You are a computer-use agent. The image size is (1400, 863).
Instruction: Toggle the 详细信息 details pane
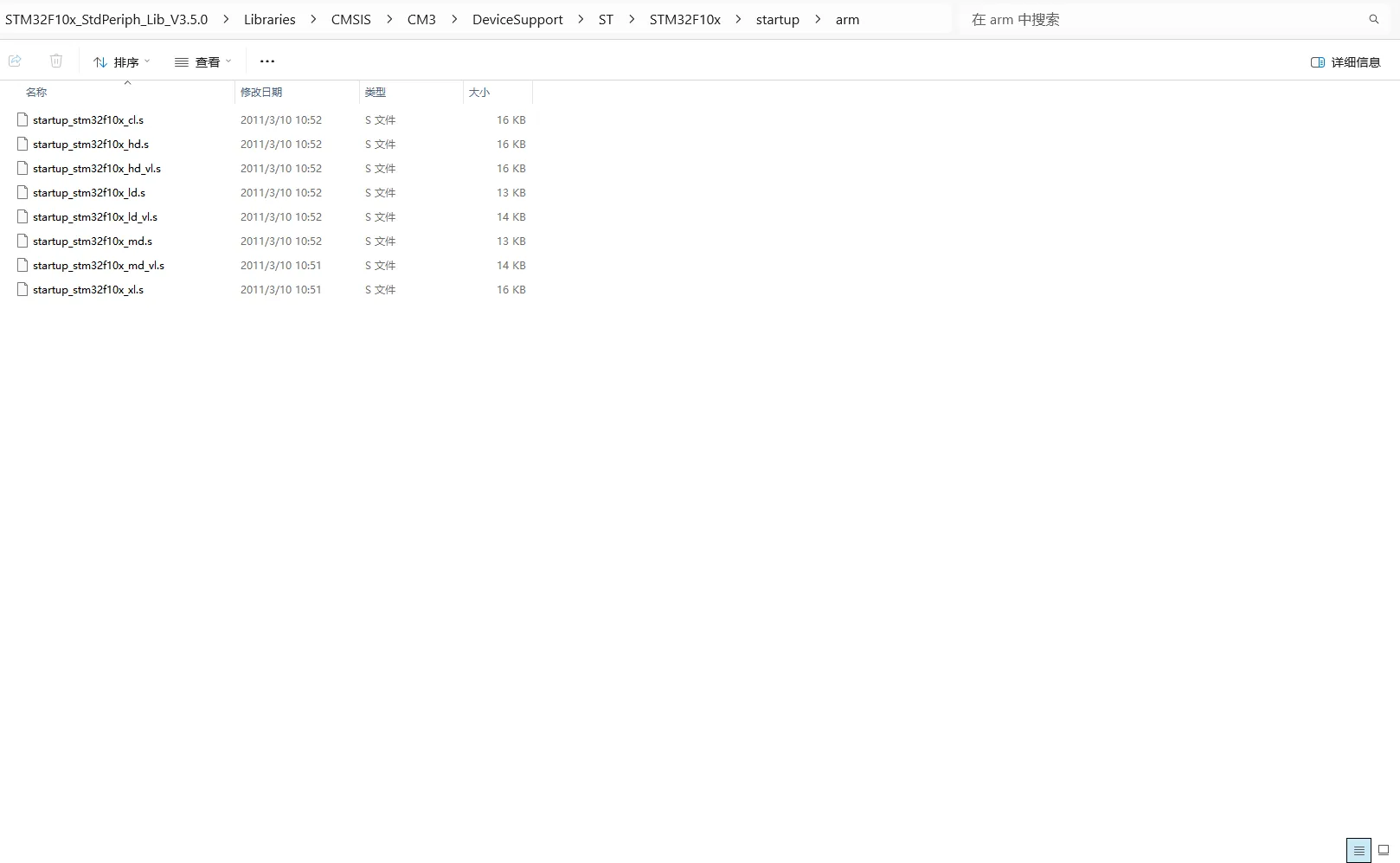[x=1345, y=62]
